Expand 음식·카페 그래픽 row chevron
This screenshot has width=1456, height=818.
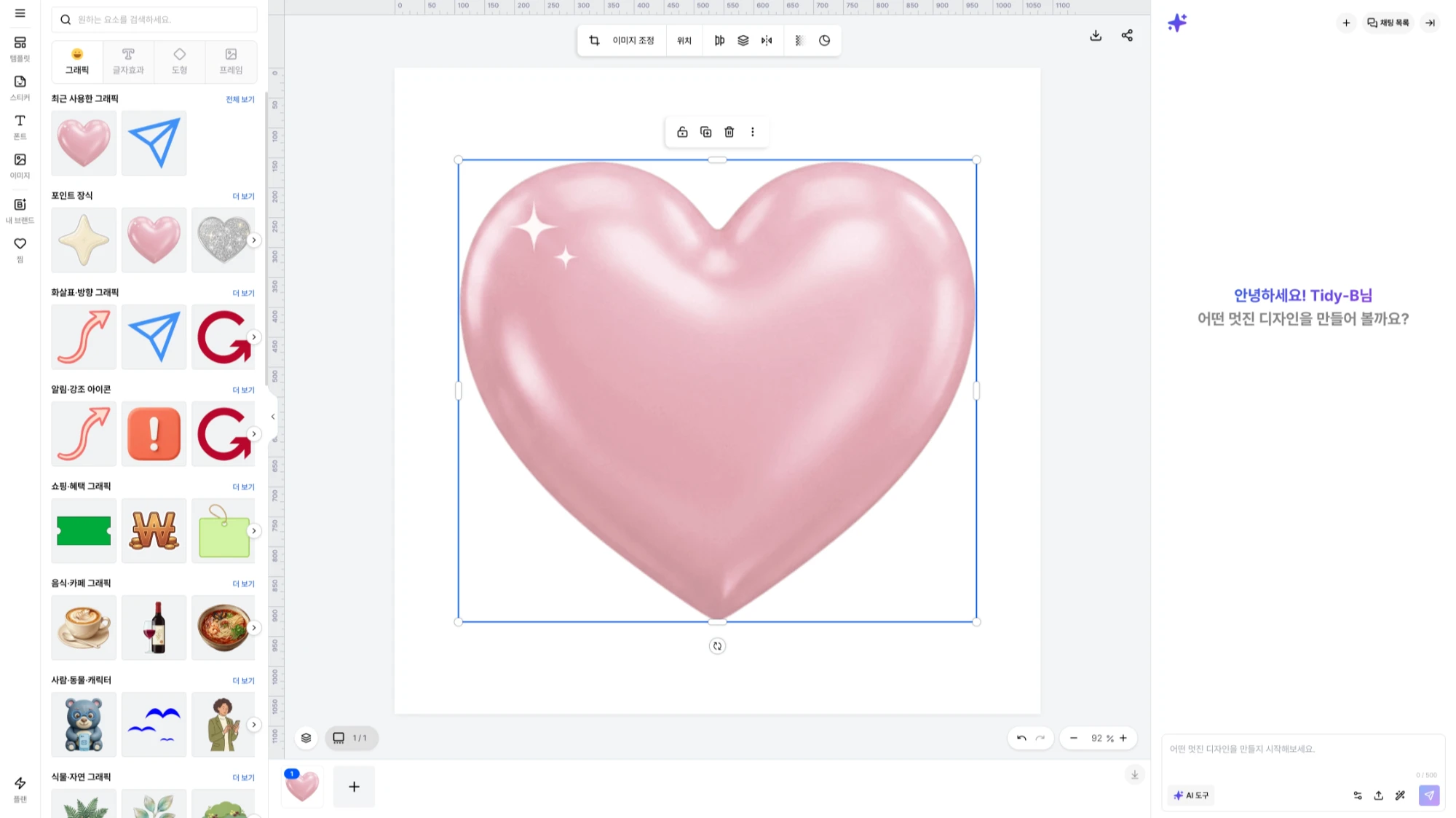(253, 628)
